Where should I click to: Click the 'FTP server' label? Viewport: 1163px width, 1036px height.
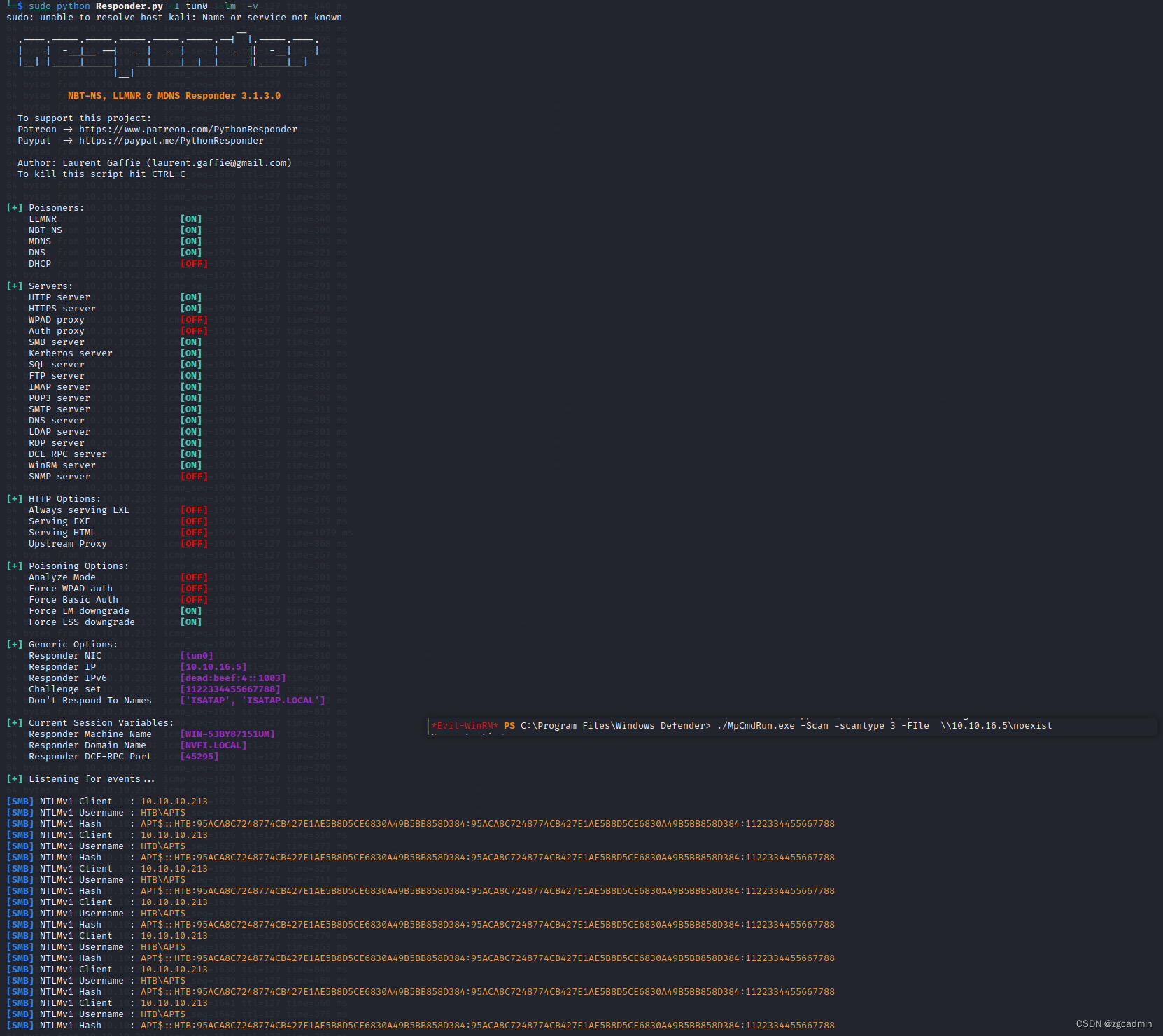pyautogui.click(x=57, y=376)
